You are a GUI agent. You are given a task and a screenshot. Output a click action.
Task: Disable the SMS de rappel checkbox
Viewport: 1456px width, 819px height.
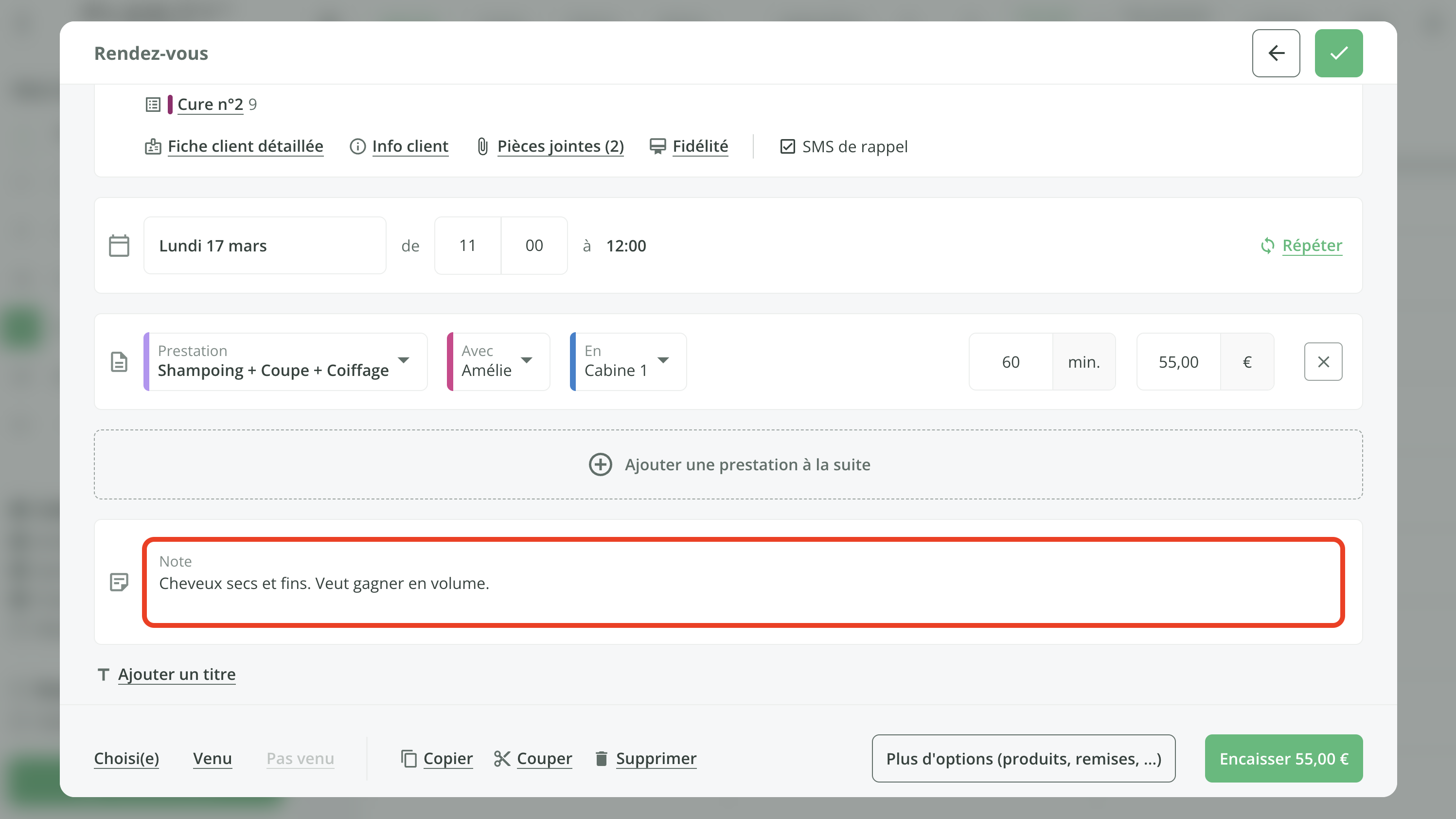788,146
